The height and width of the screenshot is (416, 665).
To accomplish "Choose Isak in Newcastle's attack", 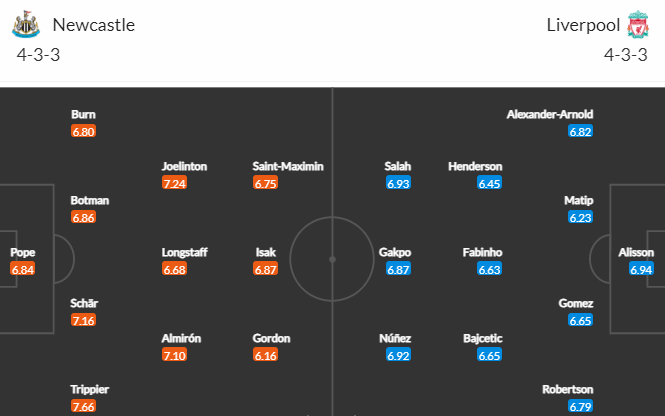I will [265, 252].
